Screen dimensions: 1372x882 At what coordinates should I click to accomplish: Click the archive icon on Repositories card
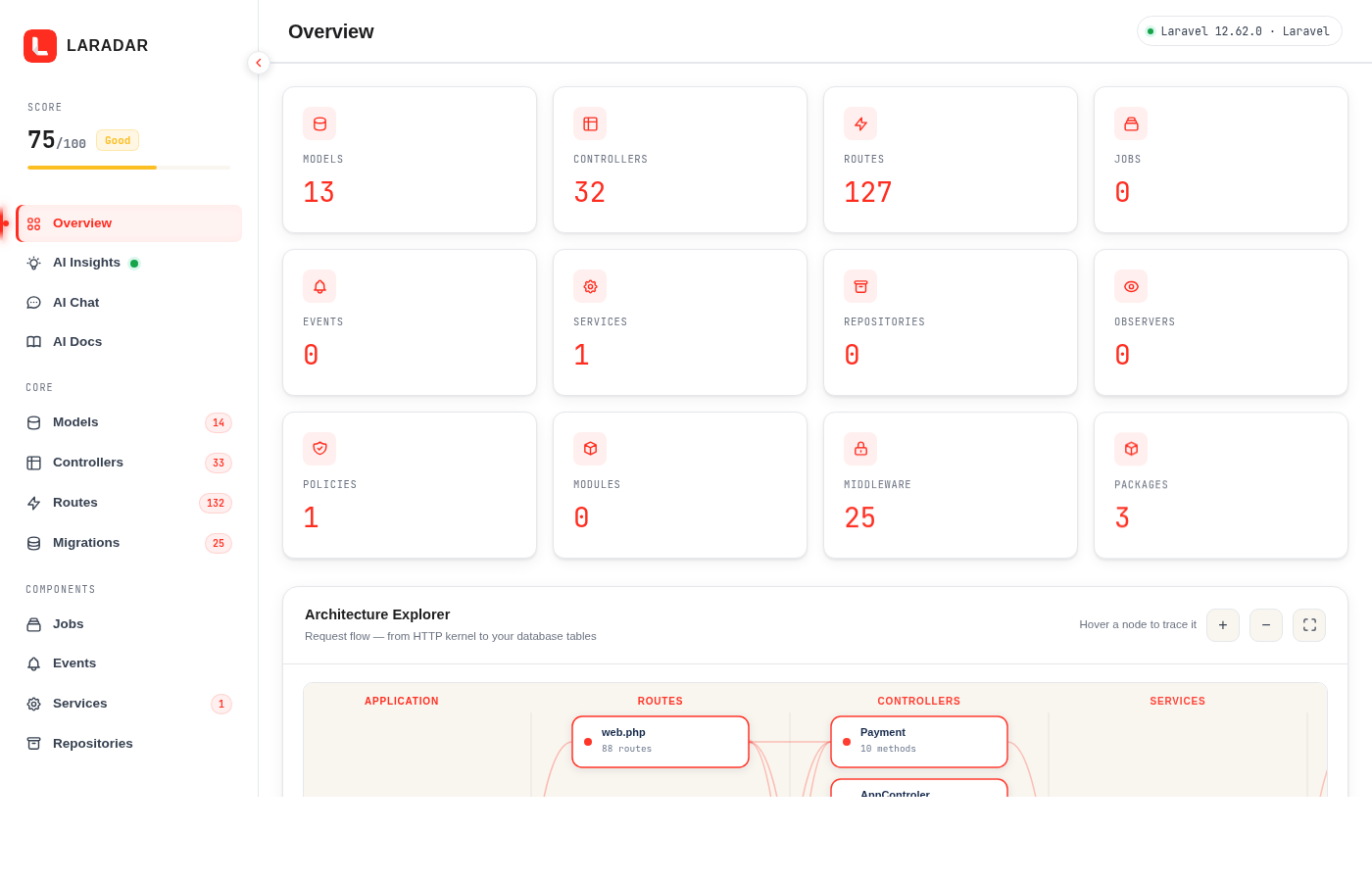860,286
